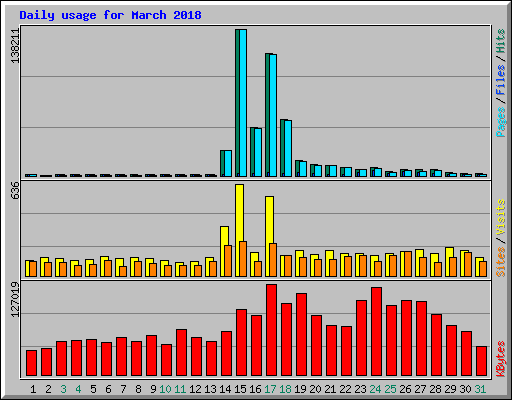This screenshot has width=512, height=400.
Task: Click the KBytes legend label
Action: 500,359
